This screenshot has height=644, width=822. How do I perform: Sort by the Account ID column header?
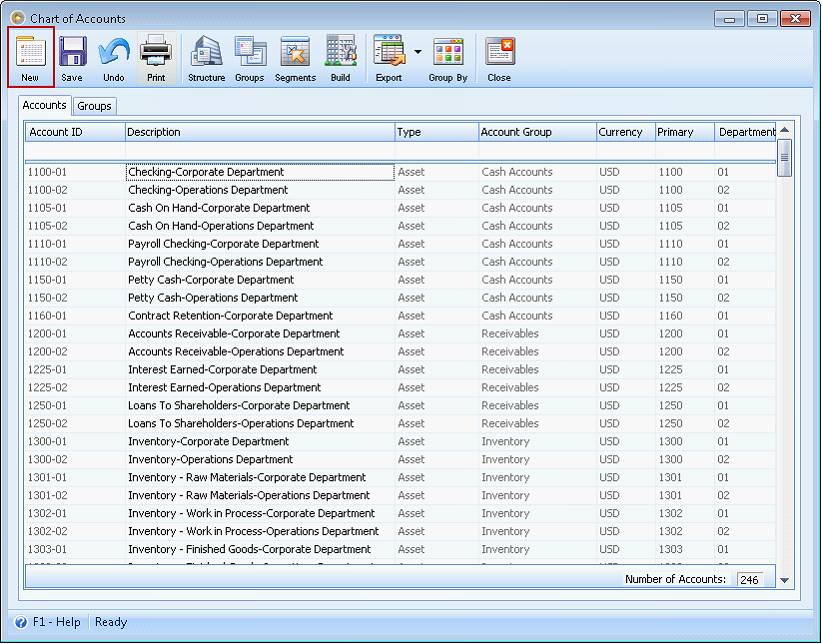75,132
